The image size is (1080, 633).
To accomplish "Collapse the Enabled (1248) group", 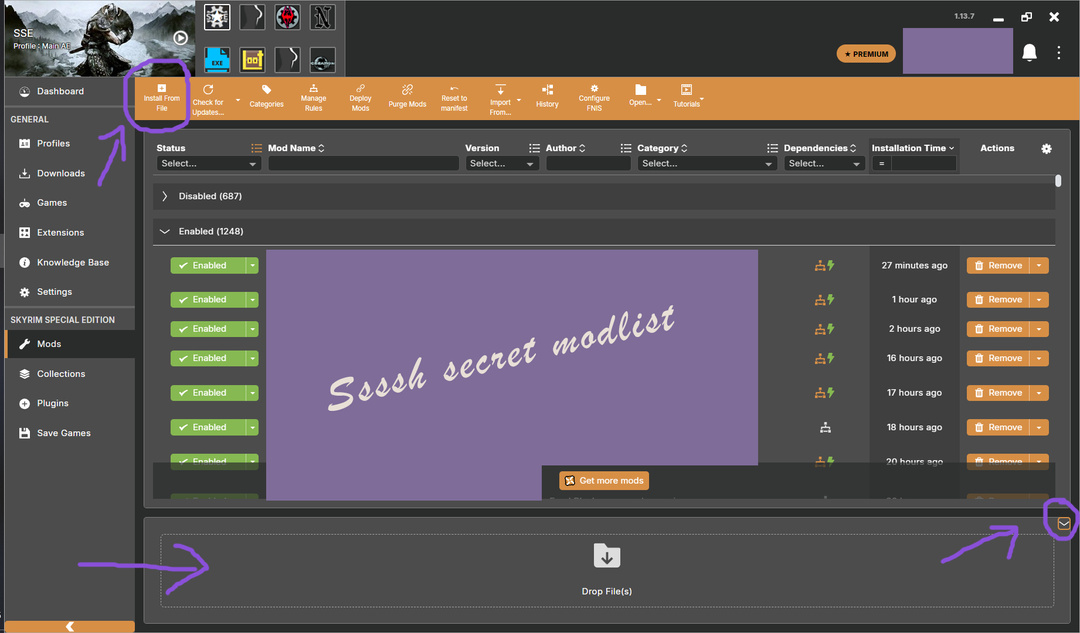I will (x=165, y=232).
